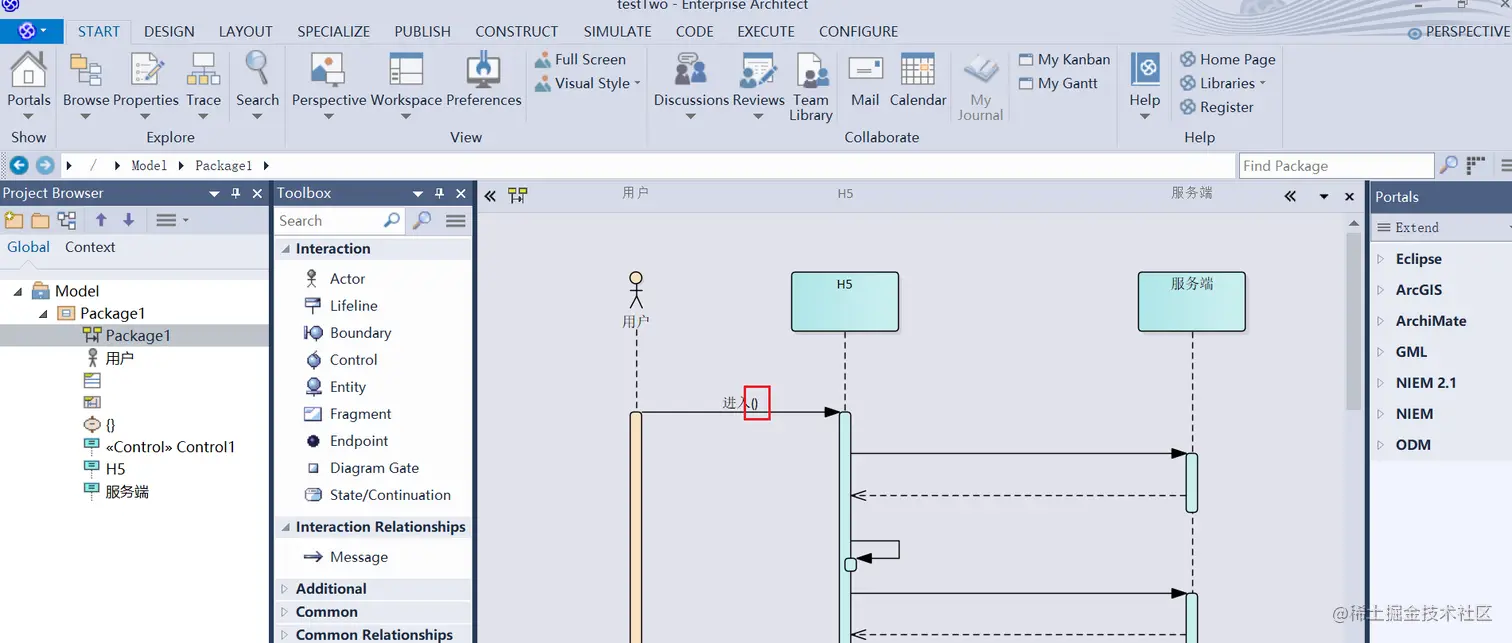Screen dimensions: 1512x643
Task: Click the Register button
Action: (1217, 107)
